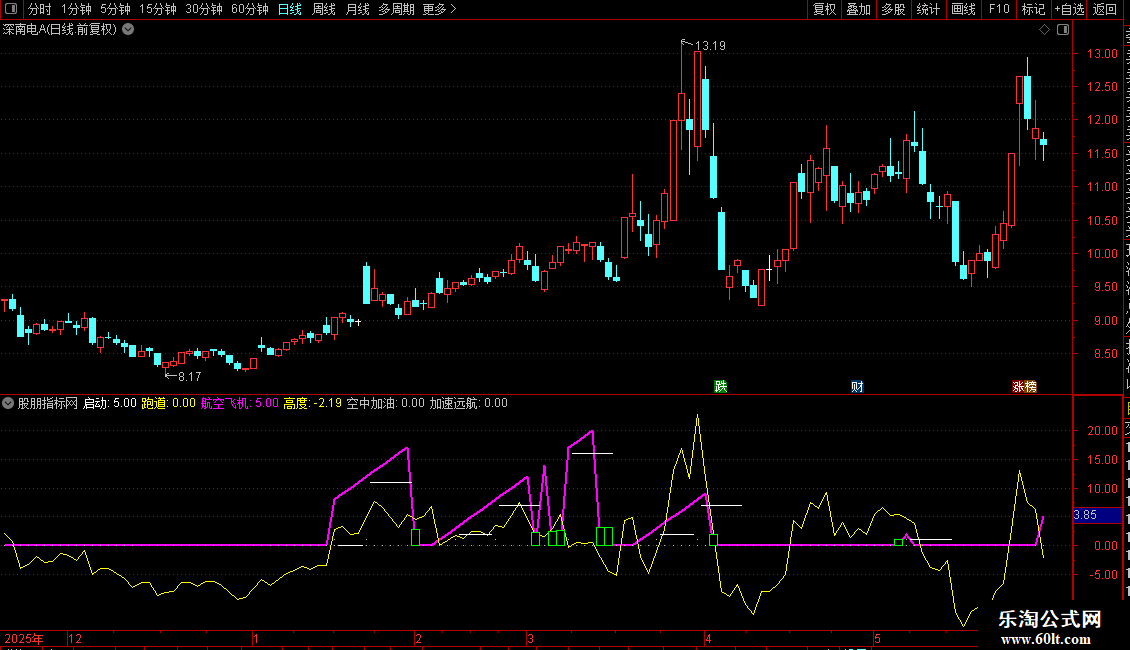Image resolution: width=1130 pixels, height=650 pixels.
Task: Click the 8.17 low price label
Action: tap(190, 377)
